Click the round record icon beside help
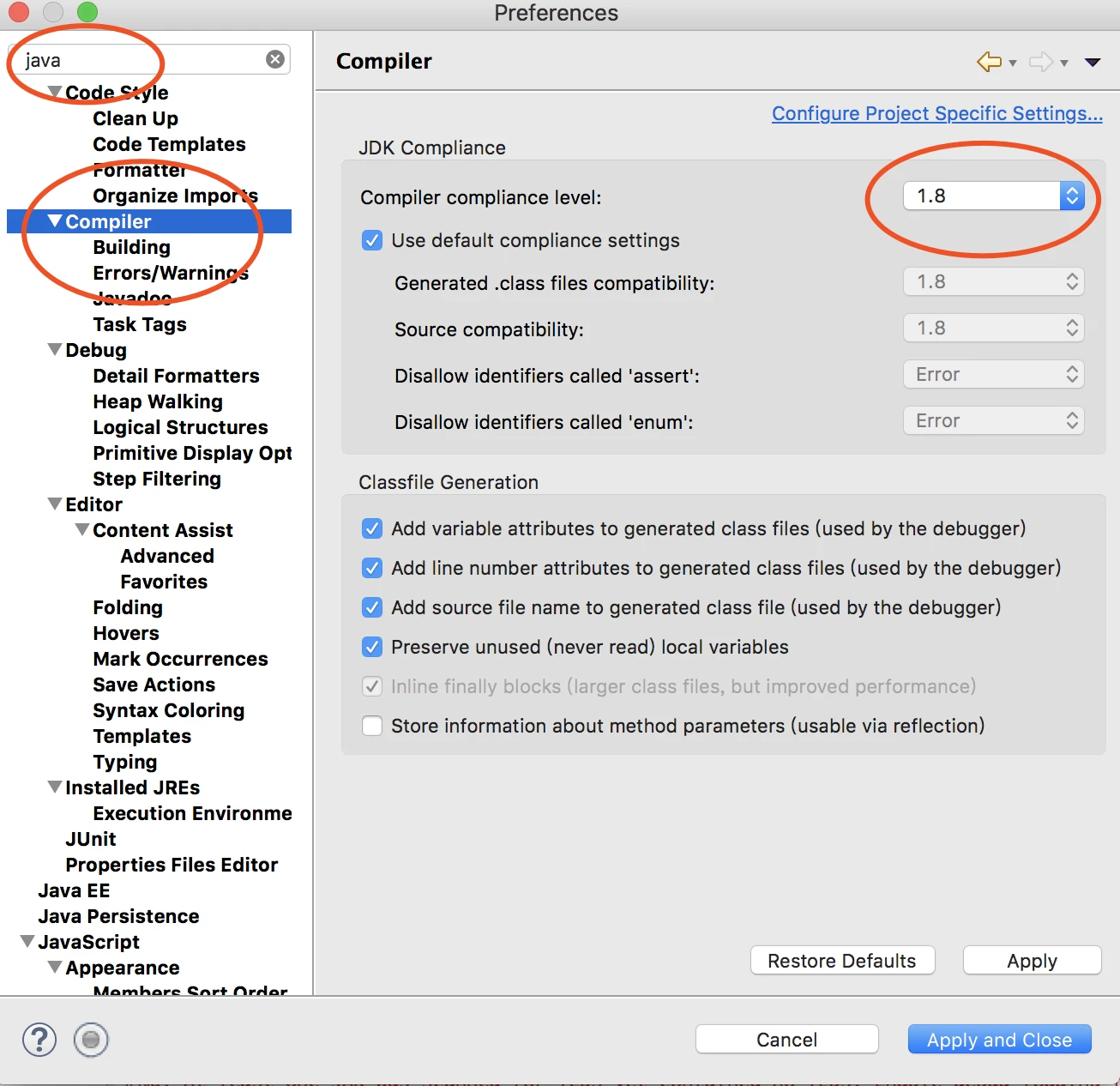Image resolution: width=1120 pixels, height=1086 pixels. click(91, 1040)
